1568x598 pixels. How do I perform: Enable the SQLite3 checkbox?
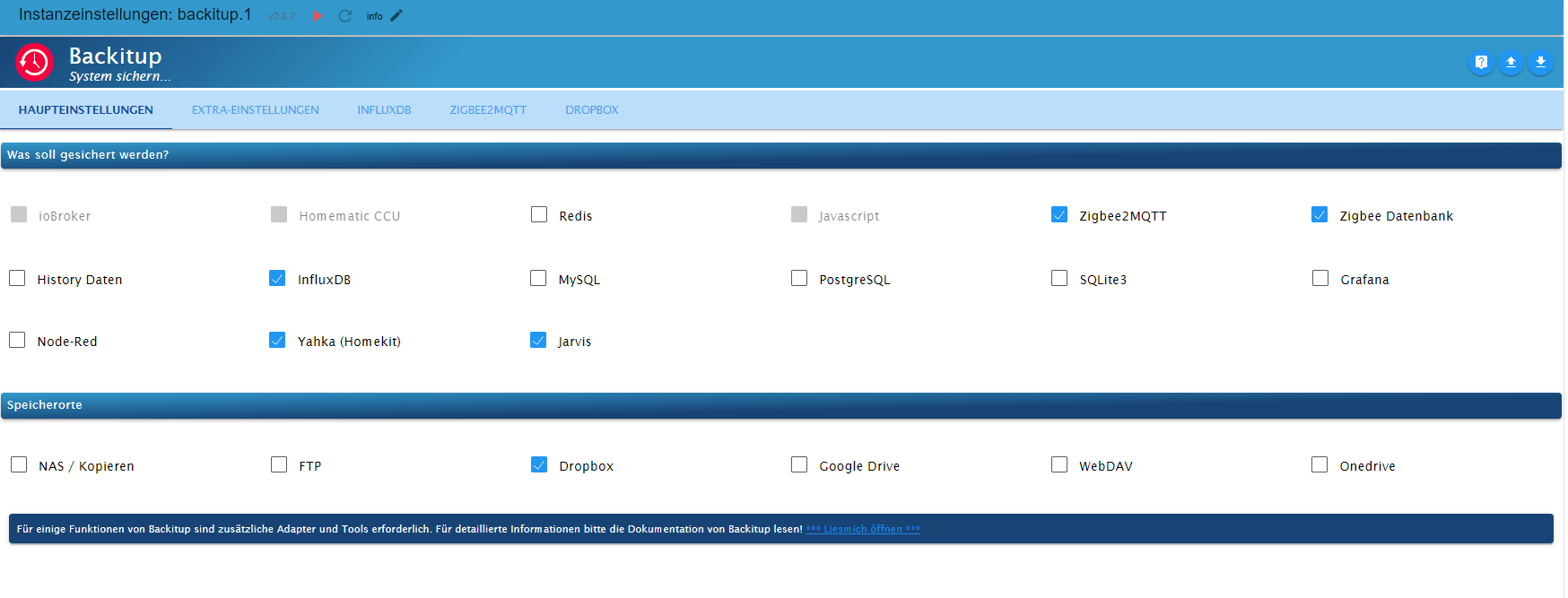pyautogui.click(x=1059, y=278)
